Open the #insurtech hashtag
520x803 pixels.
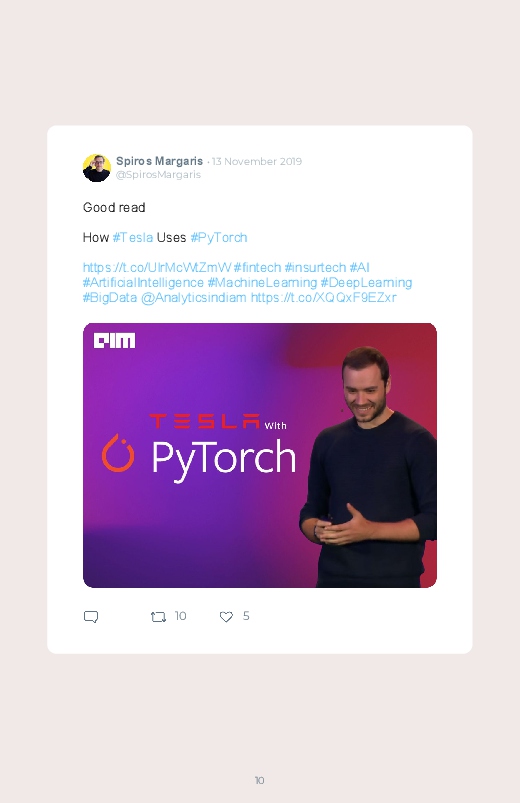pos(315,267)
